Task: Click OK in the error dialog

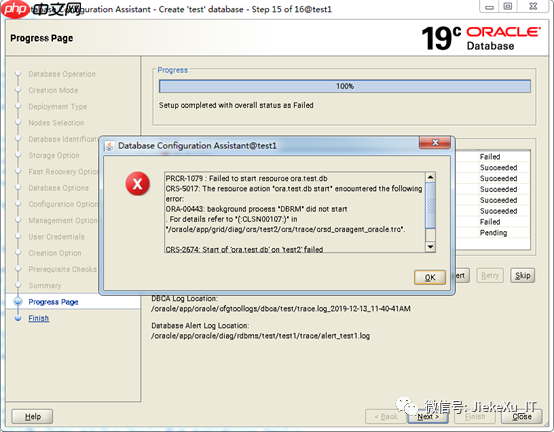Action: click(430, 277)
